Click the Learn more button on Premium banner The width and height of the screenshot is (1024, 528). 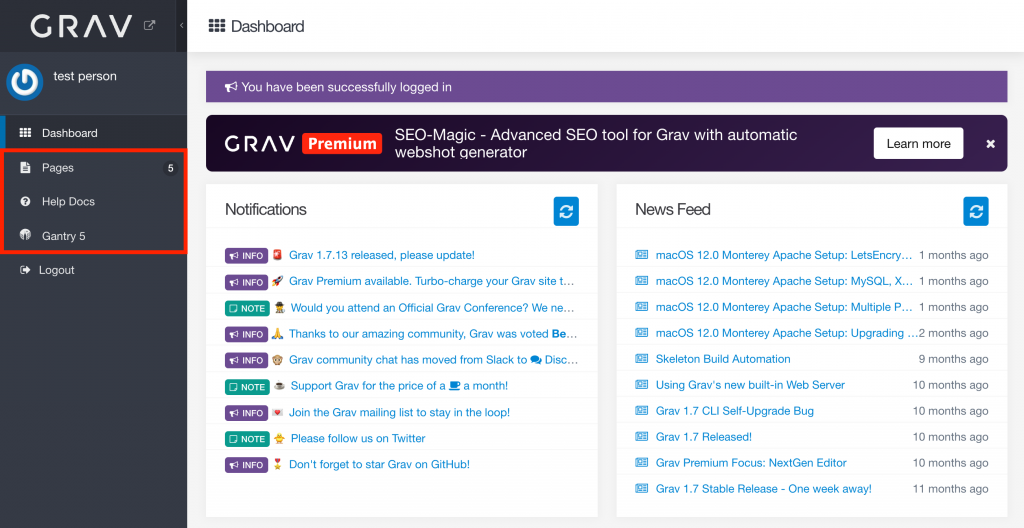point(918,143)
